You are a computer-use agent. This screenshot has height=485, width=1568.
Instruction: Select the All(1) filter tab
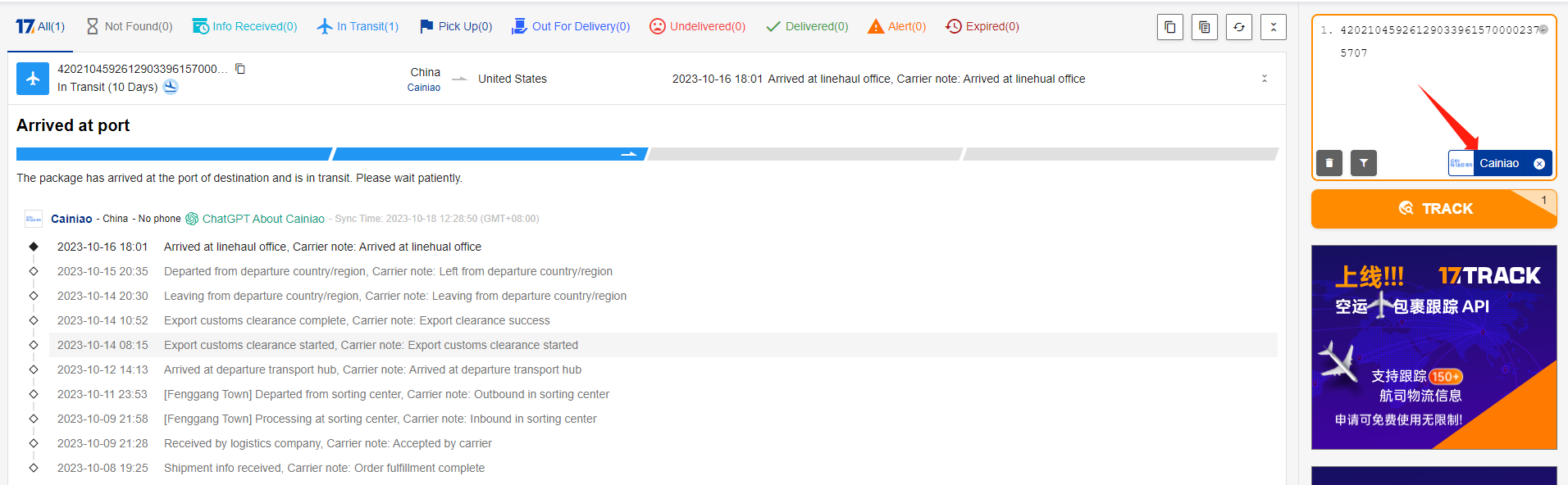(x=40, y=26)
